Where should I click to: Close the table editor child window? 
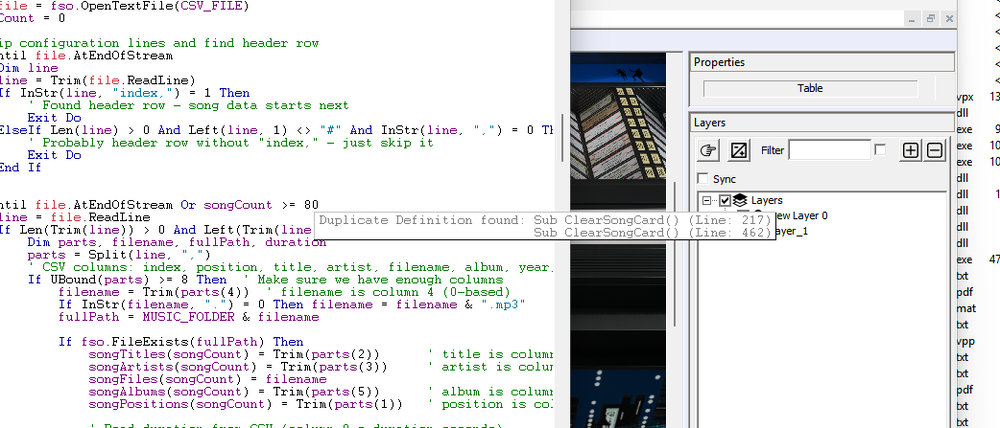[x=949, y=18]
